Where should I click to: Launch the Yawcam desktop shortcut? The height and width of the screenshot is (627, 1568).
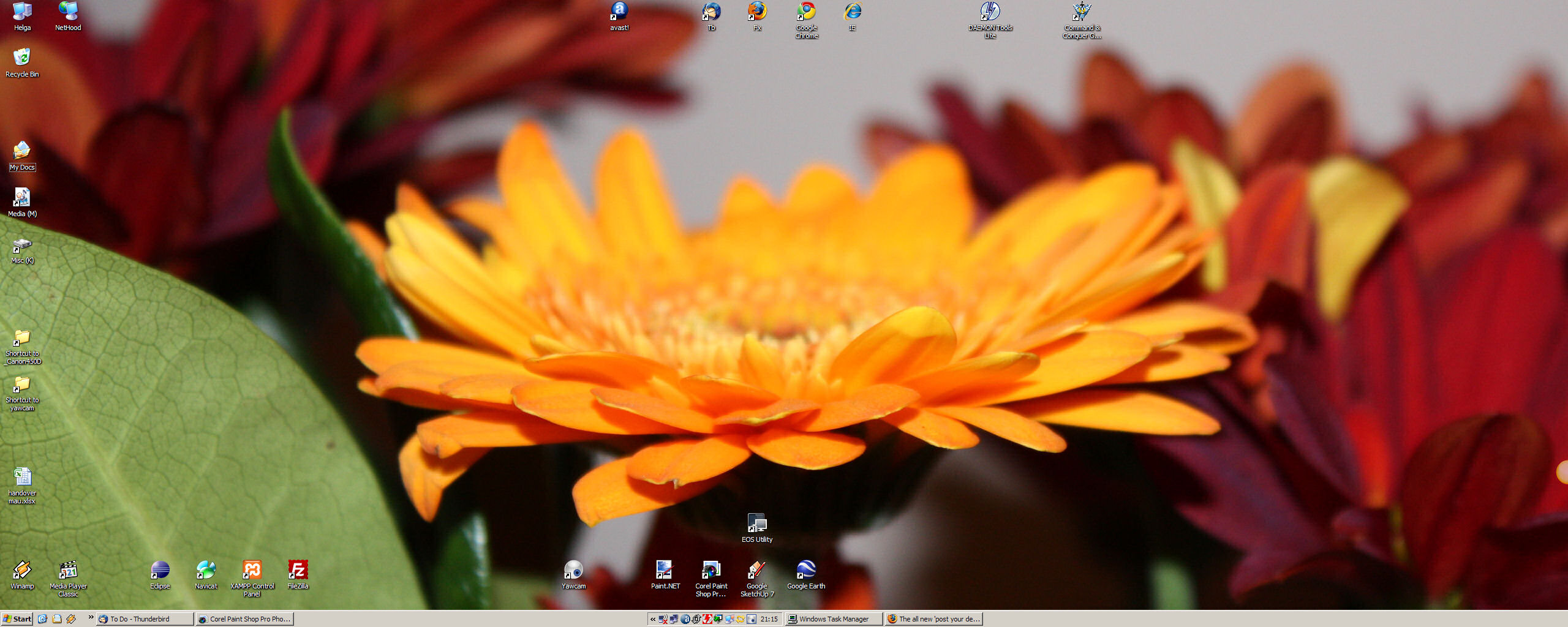(573, 574)
